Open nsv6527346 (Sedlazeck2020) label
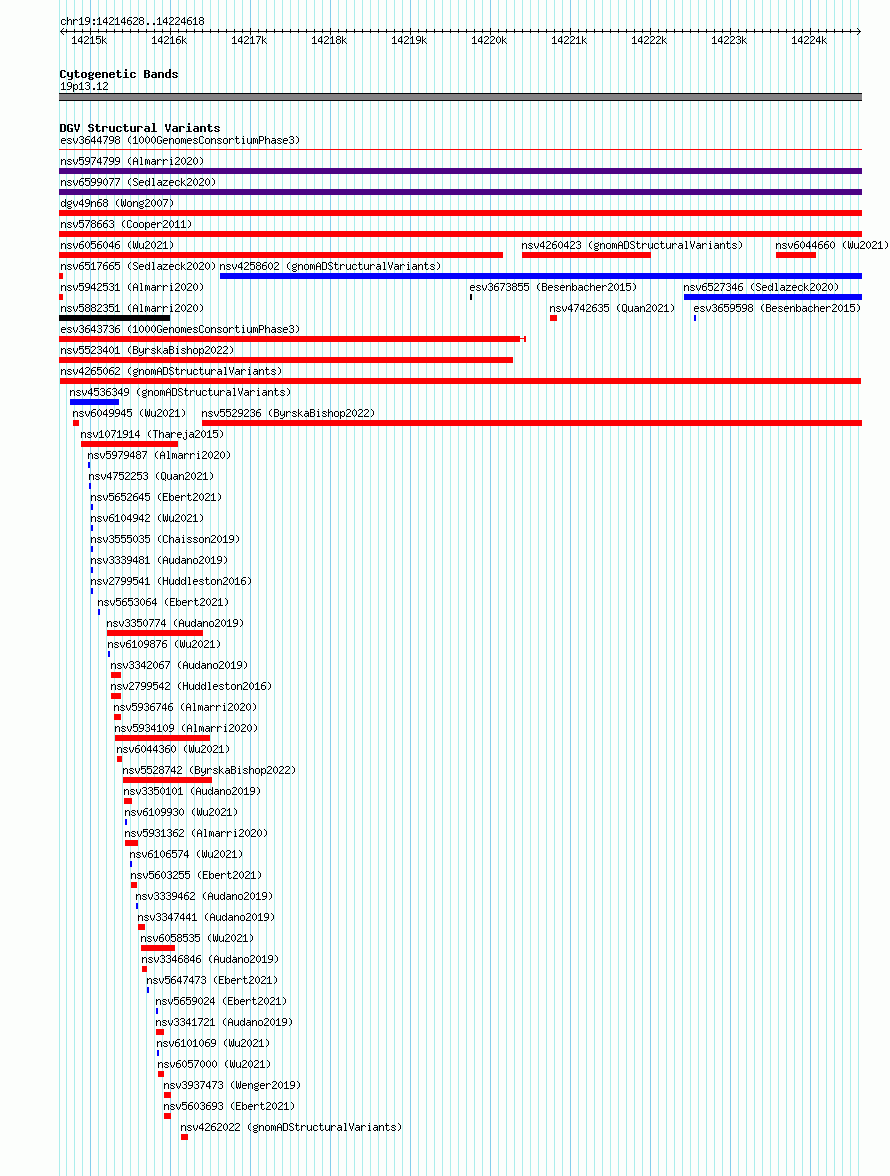Viewport: 890px width, 1176px height. coord(761,287)
